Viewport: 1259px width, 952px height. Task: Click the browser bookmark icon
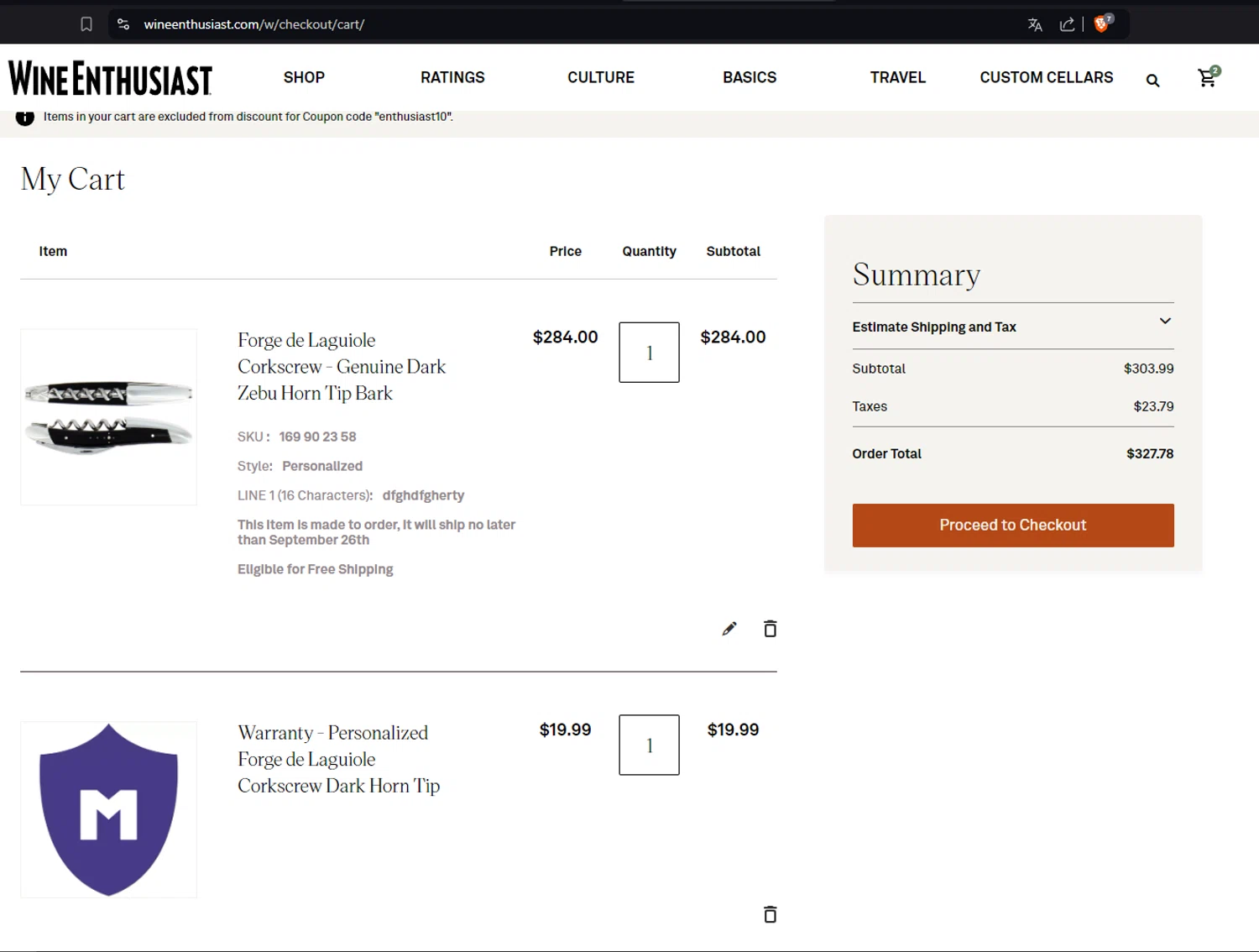[86, 24]
